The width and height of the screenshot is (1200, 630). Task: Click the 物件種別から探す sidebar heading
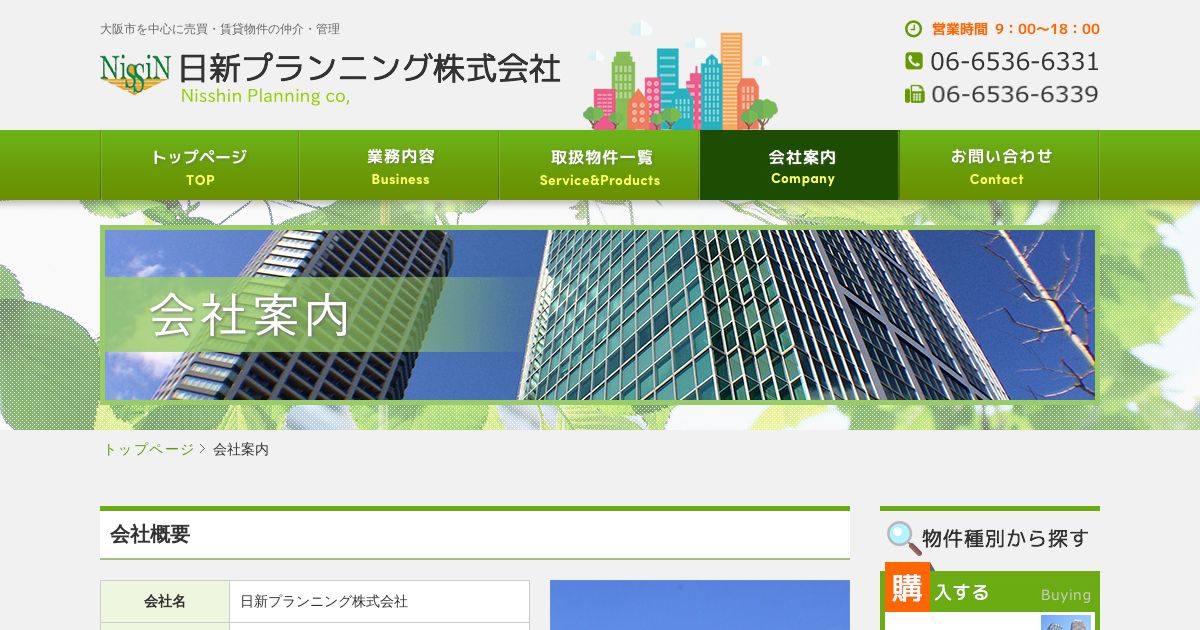(x=1005, y=538)
